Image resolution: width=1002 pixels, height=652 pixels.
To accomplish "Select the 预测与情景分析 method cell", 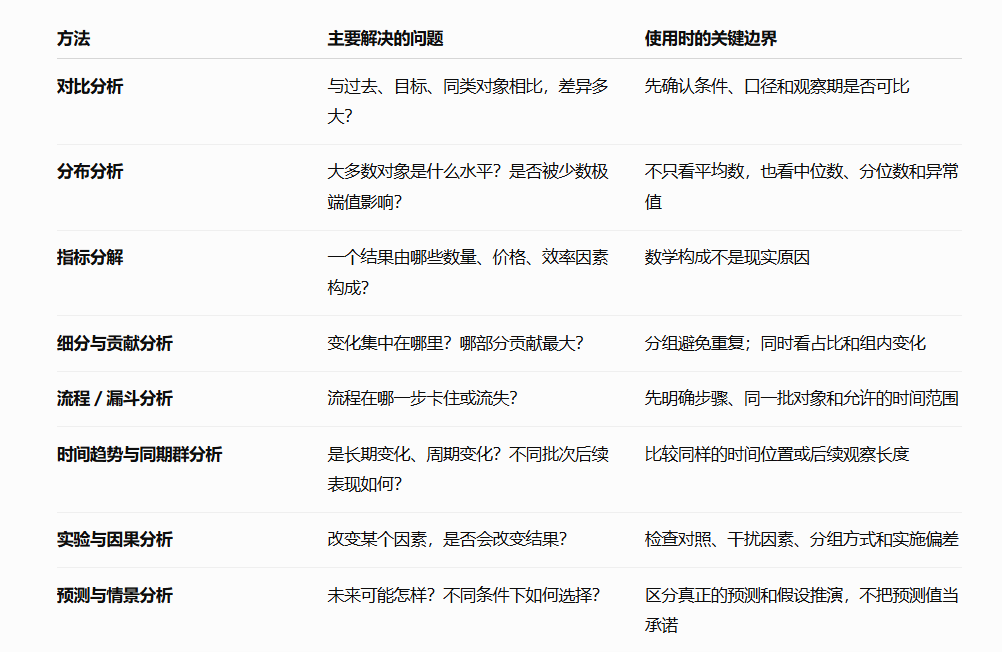I will (115, 595).
